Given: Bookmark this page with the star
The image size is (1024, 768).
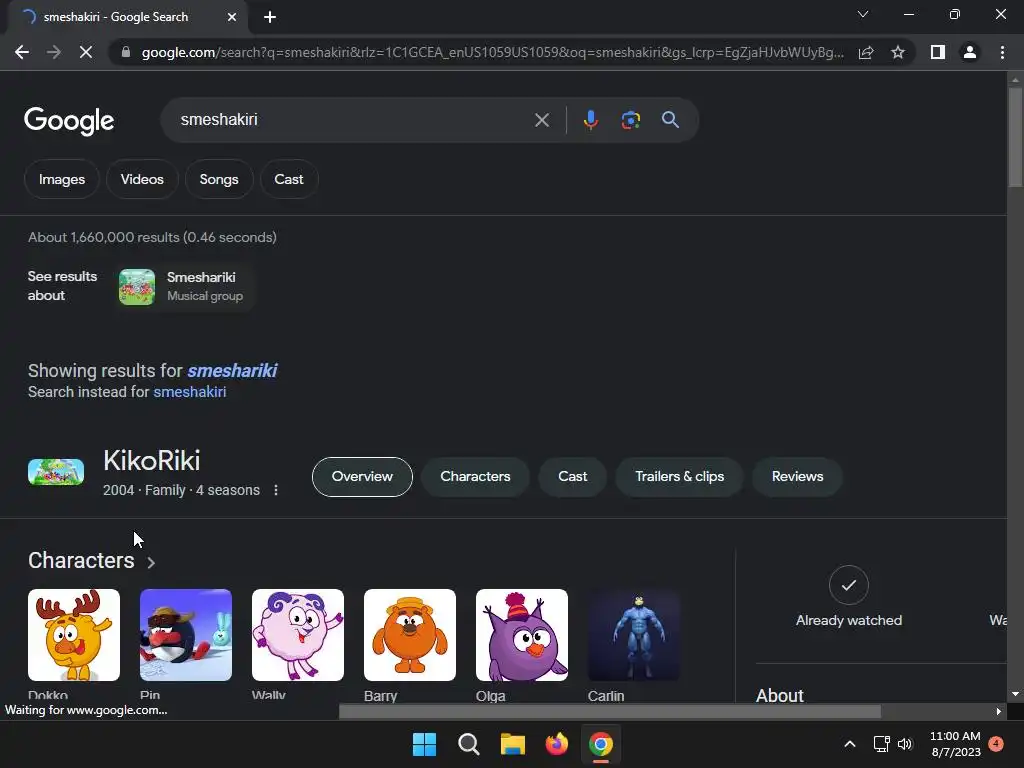Looking at the screenshot, I should pos(898,52).
